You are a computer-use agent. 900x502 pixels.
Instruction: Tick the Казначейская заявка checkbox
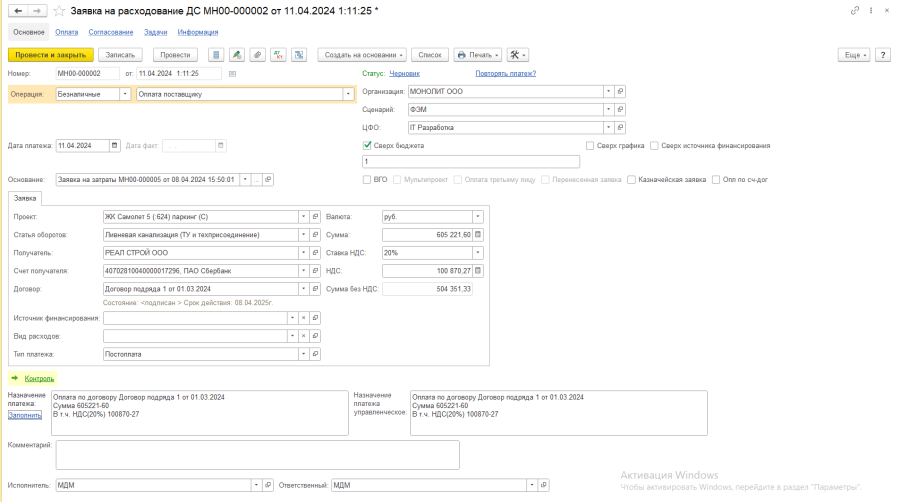pos(631,180)
